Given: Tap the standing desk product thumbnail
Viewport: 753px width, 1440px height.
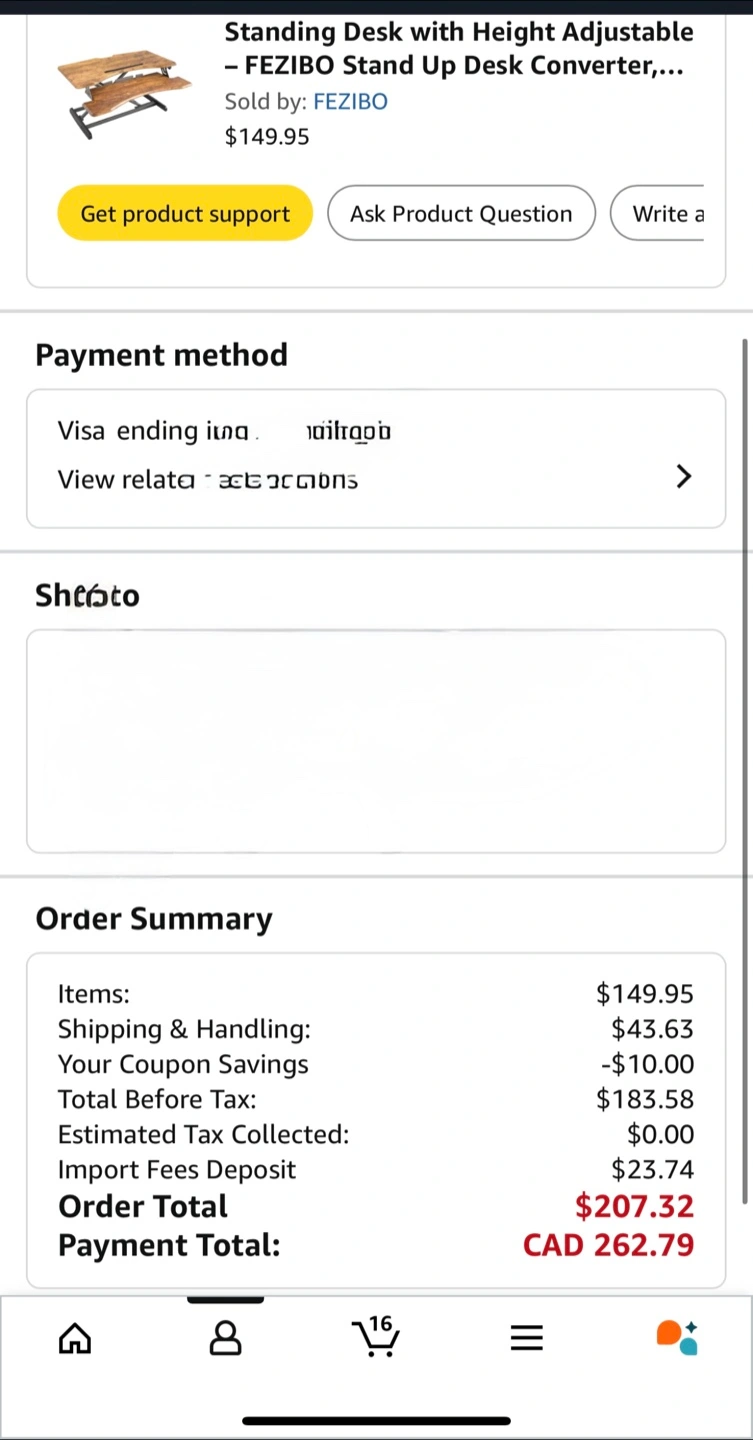Looking at the screenshot, I should click(125, 92).
